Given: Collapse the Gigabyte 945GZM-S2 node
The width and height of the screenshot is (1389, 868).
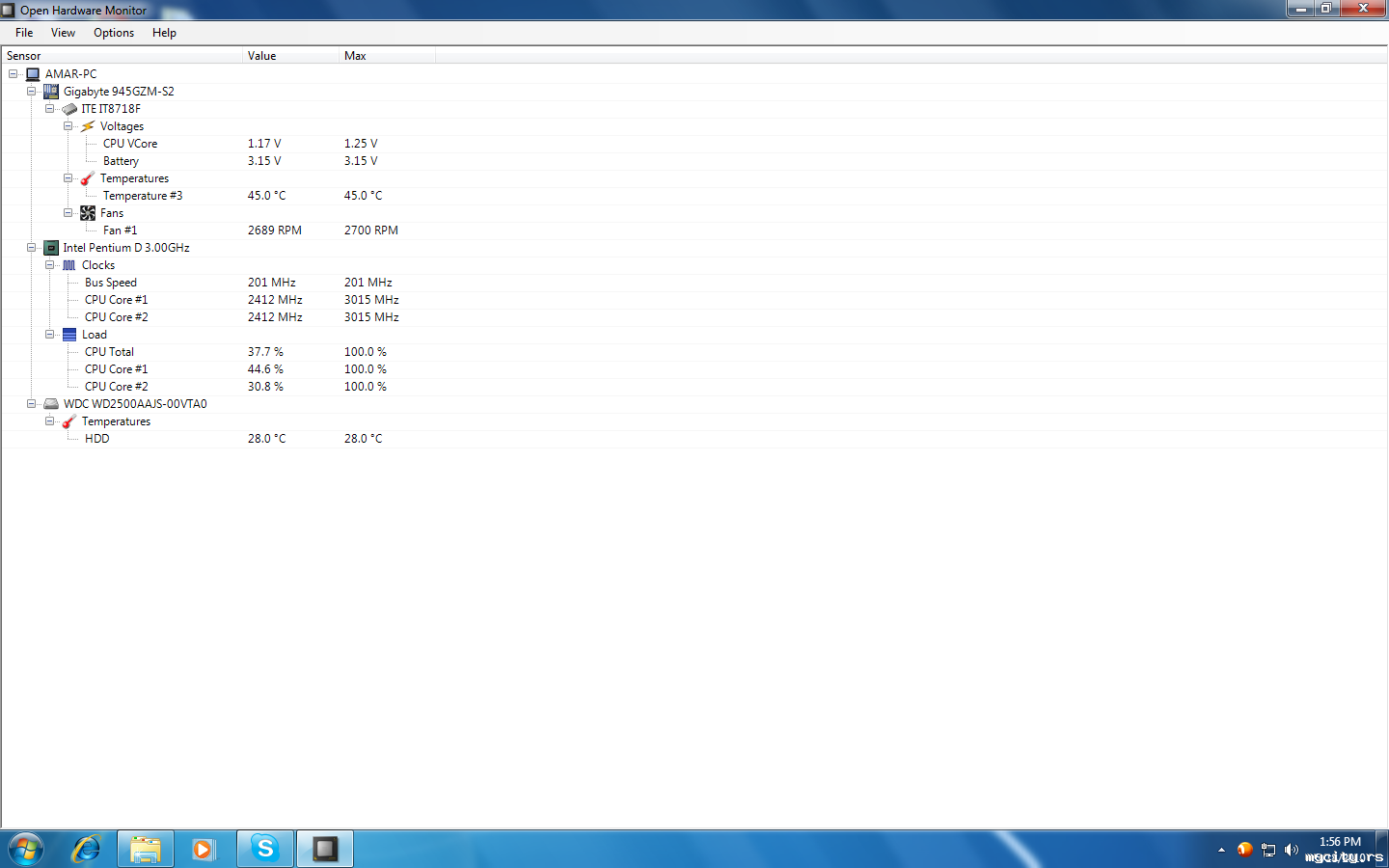Looking at the screenshot, I should click(x=32, y=92).
